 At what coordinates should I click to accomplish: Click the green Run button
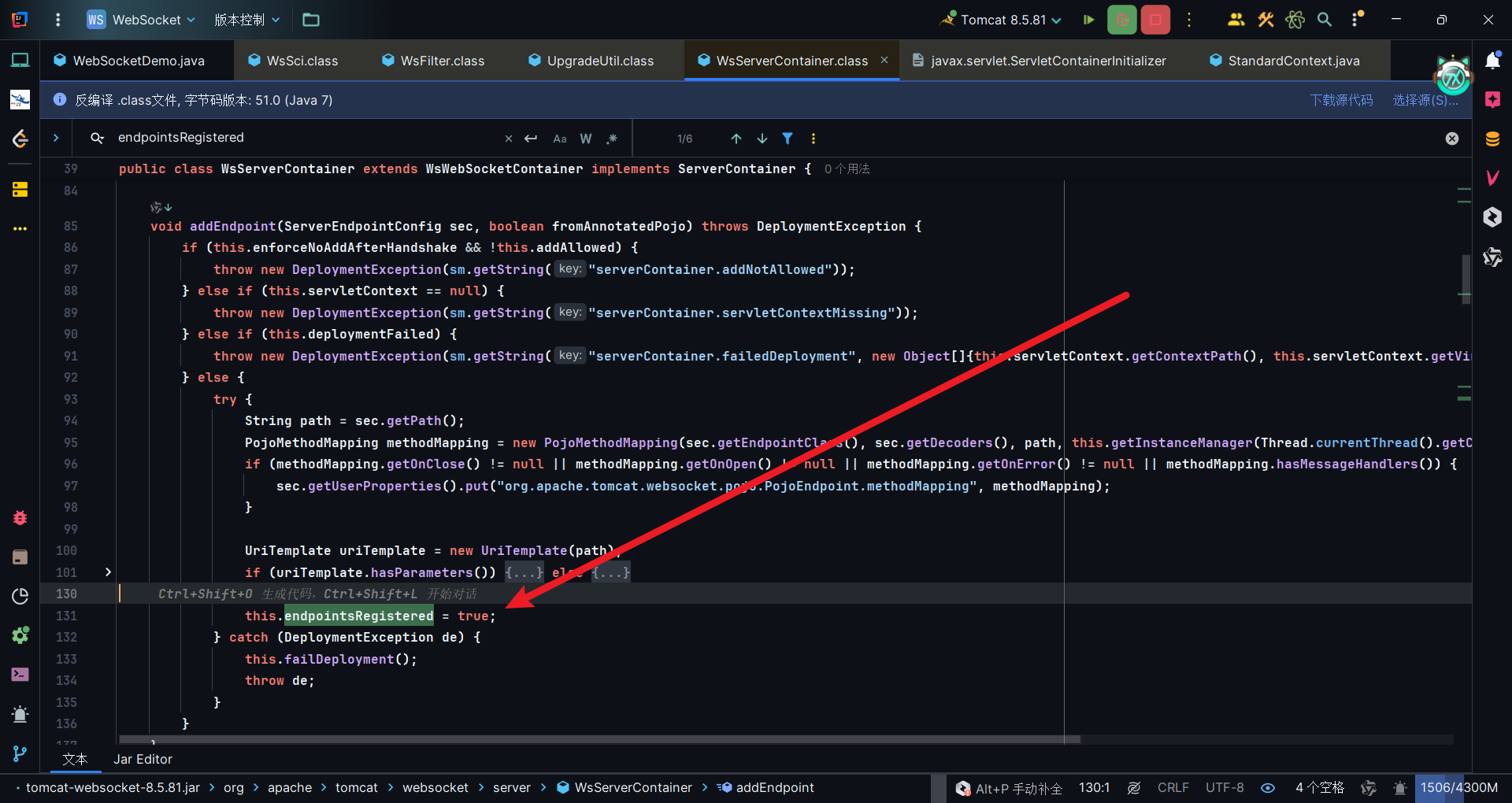click(1088, 20)
